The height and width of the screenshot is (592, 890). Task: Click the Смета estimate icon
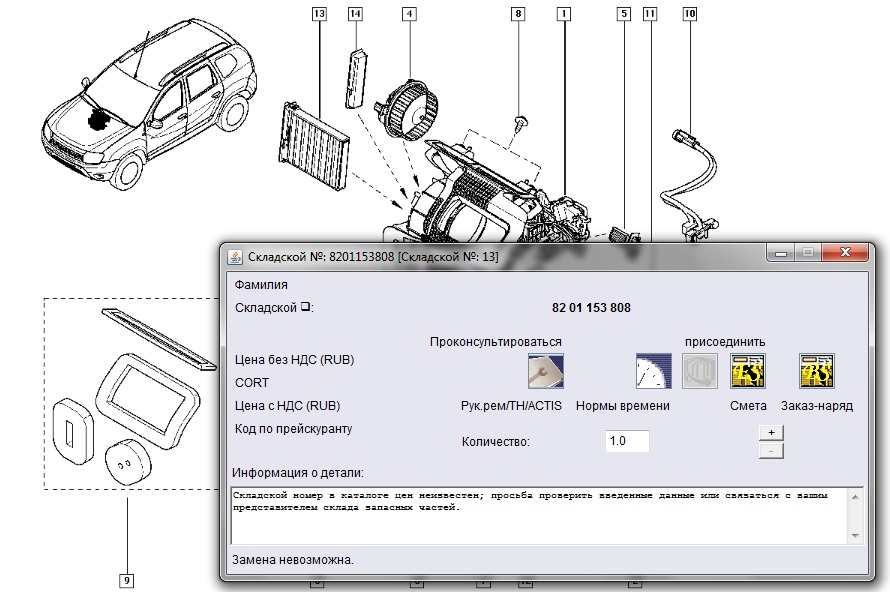tap(748, 371)
